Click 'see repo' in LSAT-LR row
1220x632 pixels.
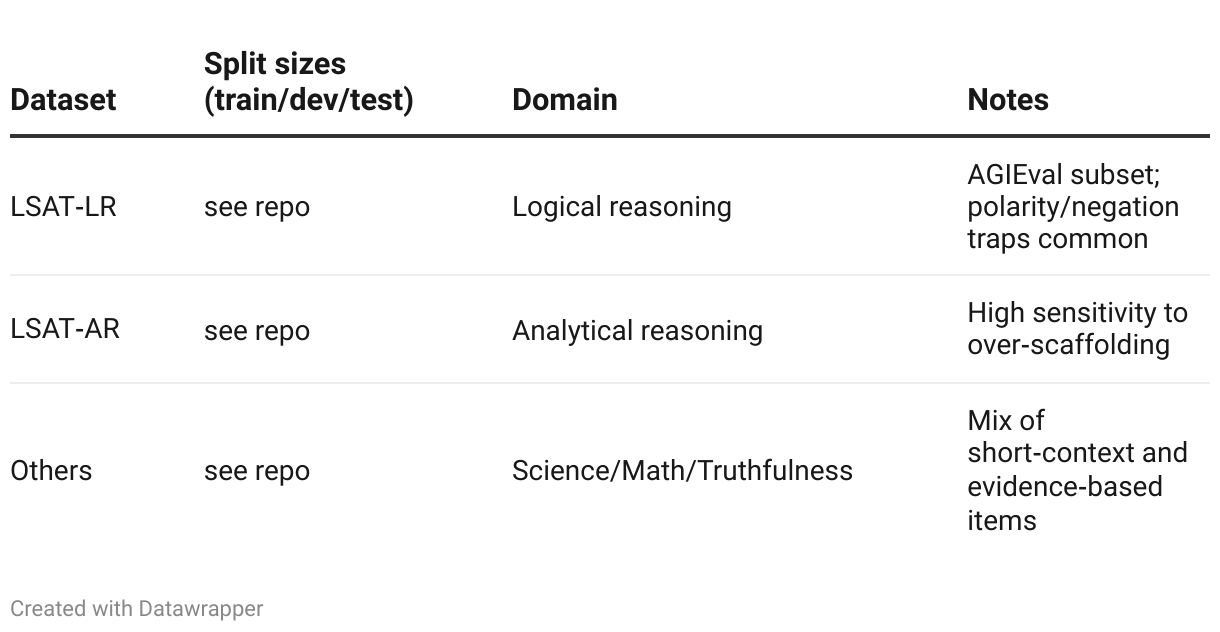(x=257, y=207)
